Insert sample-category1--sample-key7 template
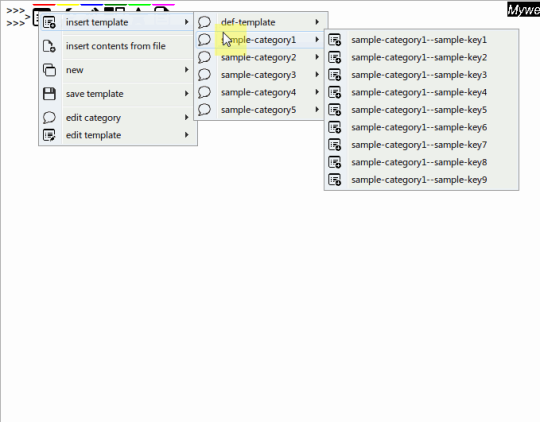The height and width of the screenshot is (422, 540). [421, 145]
